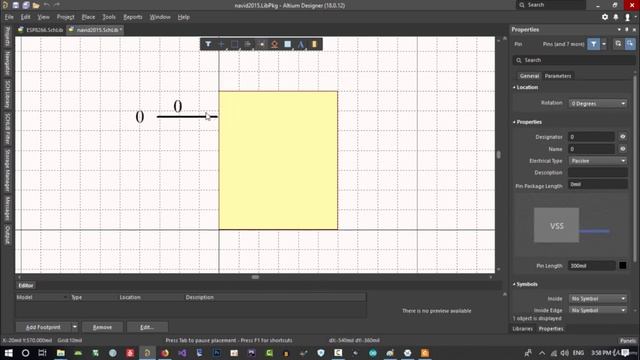Select the rectangle selection tool in the floating toolbar

[234, 44]
